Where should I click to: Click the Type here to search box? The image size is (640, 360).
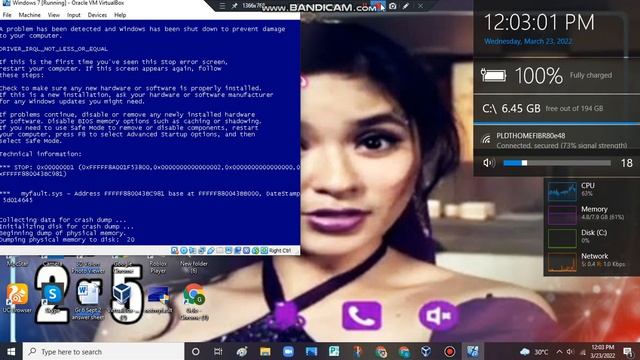pyautogui.click(x=103, y=351)
